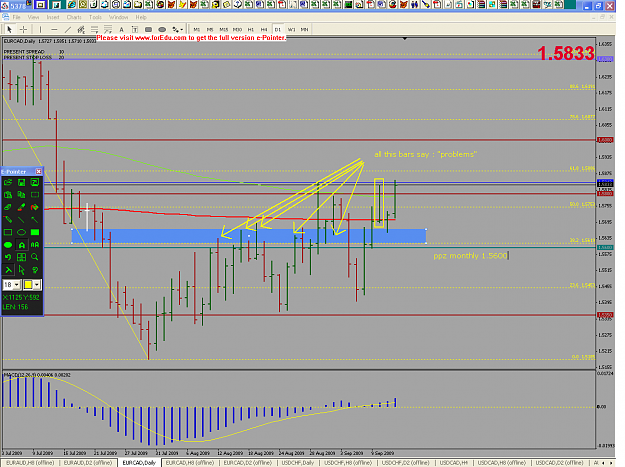This screenshot has width=625, height=467.
Task: Select e-Pointer 'AA' text tool
Action: click(x=35, y=245)
